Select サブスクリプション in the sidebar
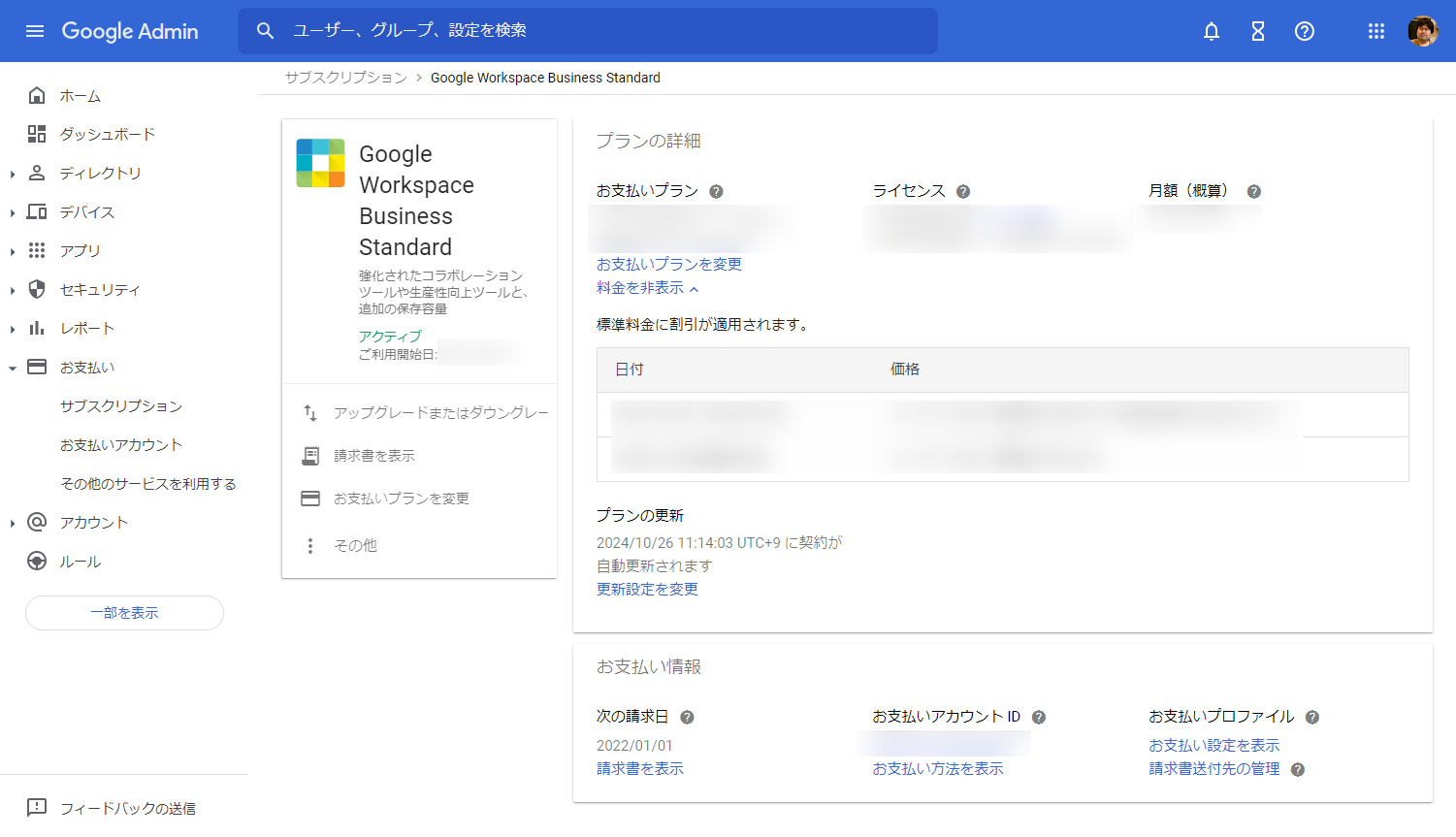This screenshot has width=1456, height=837. 121,406
